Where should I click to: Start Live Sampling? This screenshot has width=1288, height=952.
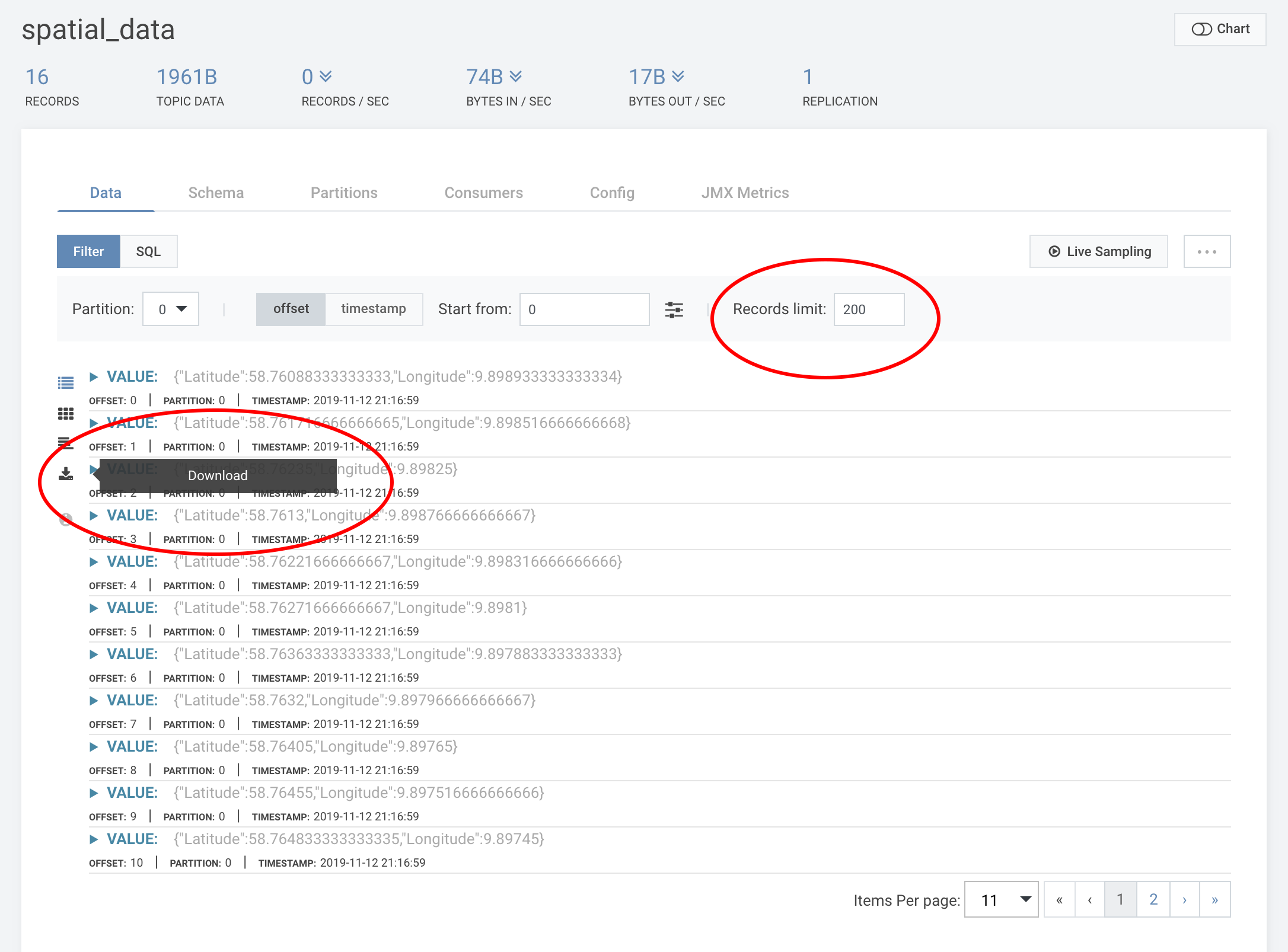[1099, 251]
